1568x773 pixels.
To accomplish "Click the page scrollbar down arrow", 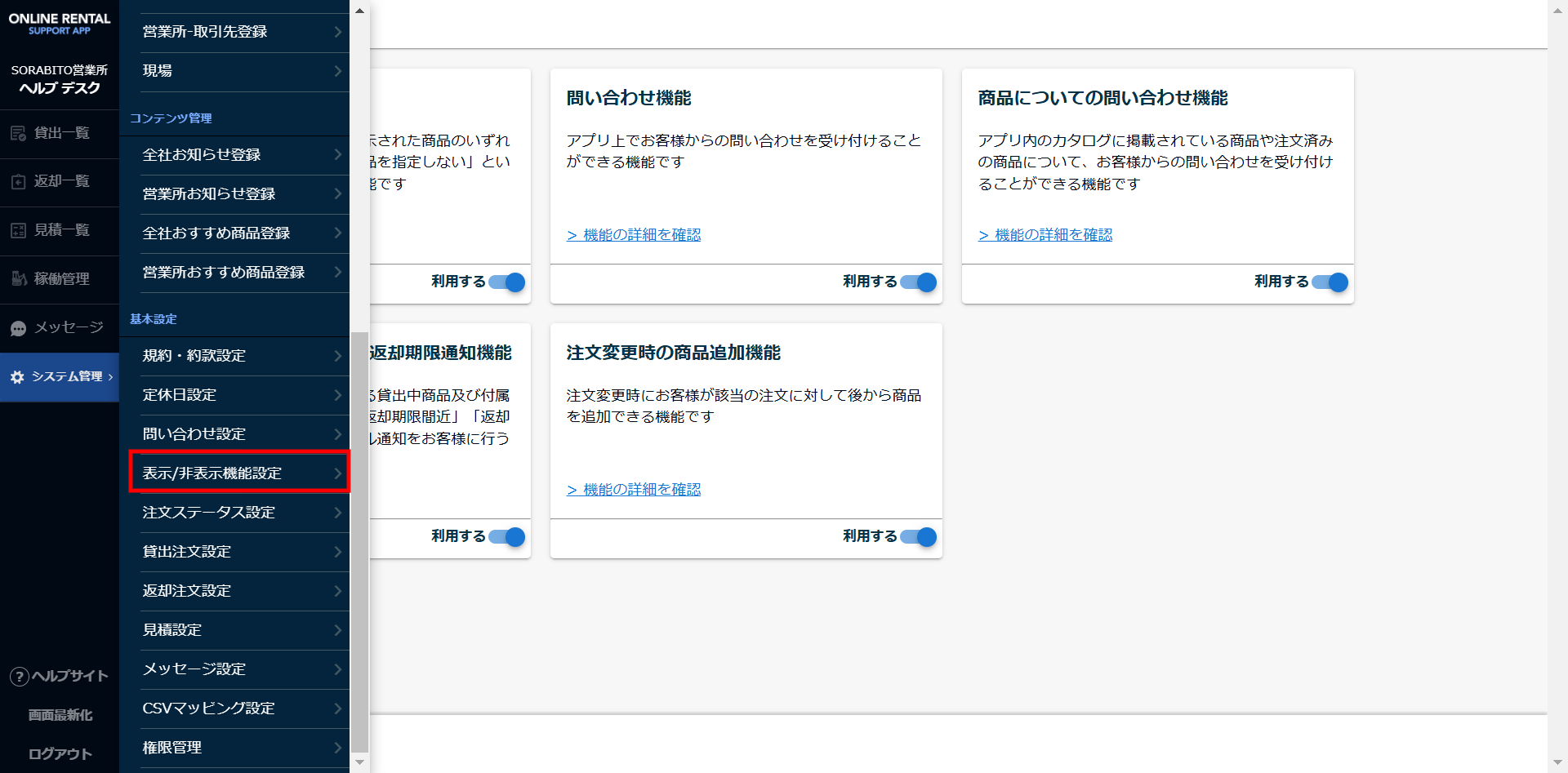I will (x=1557, y=763).
